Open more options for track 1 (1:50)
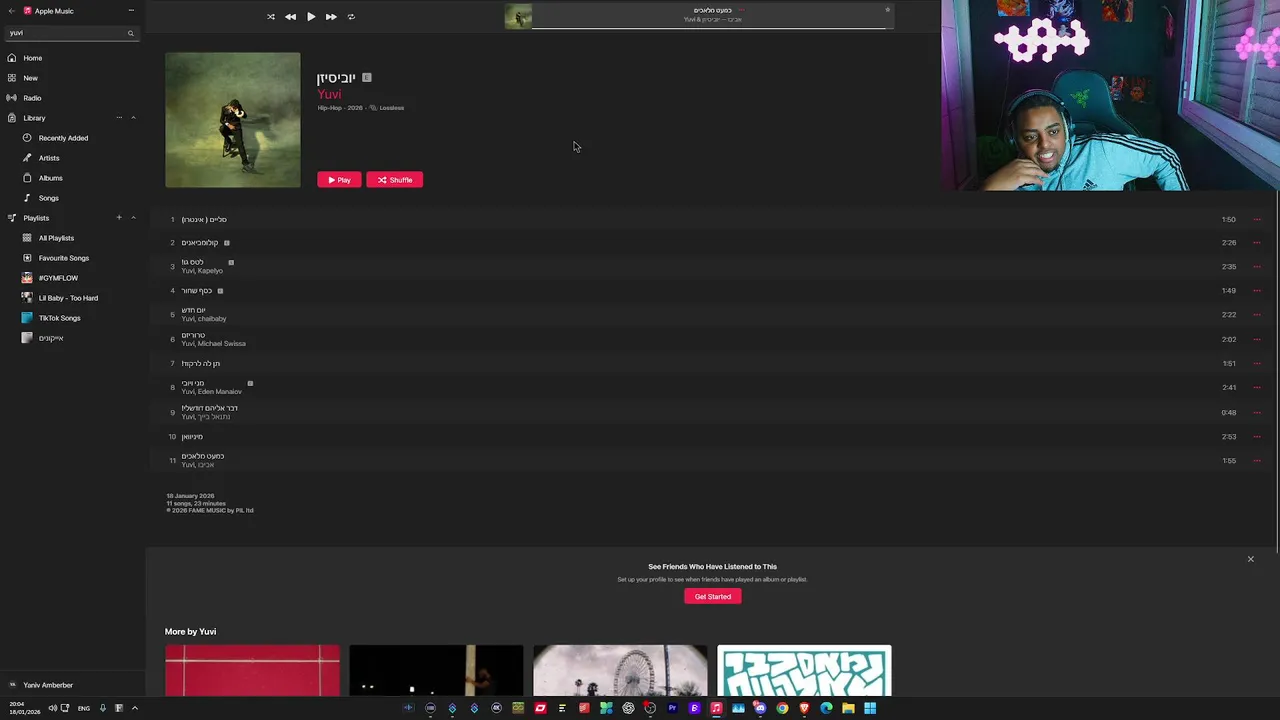 click(x=1257, y=219)
